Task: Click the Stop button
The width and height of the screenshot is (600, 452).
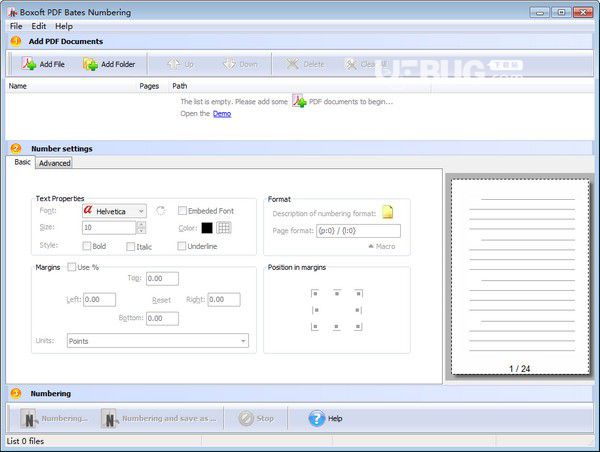Action: click(256, 418)
